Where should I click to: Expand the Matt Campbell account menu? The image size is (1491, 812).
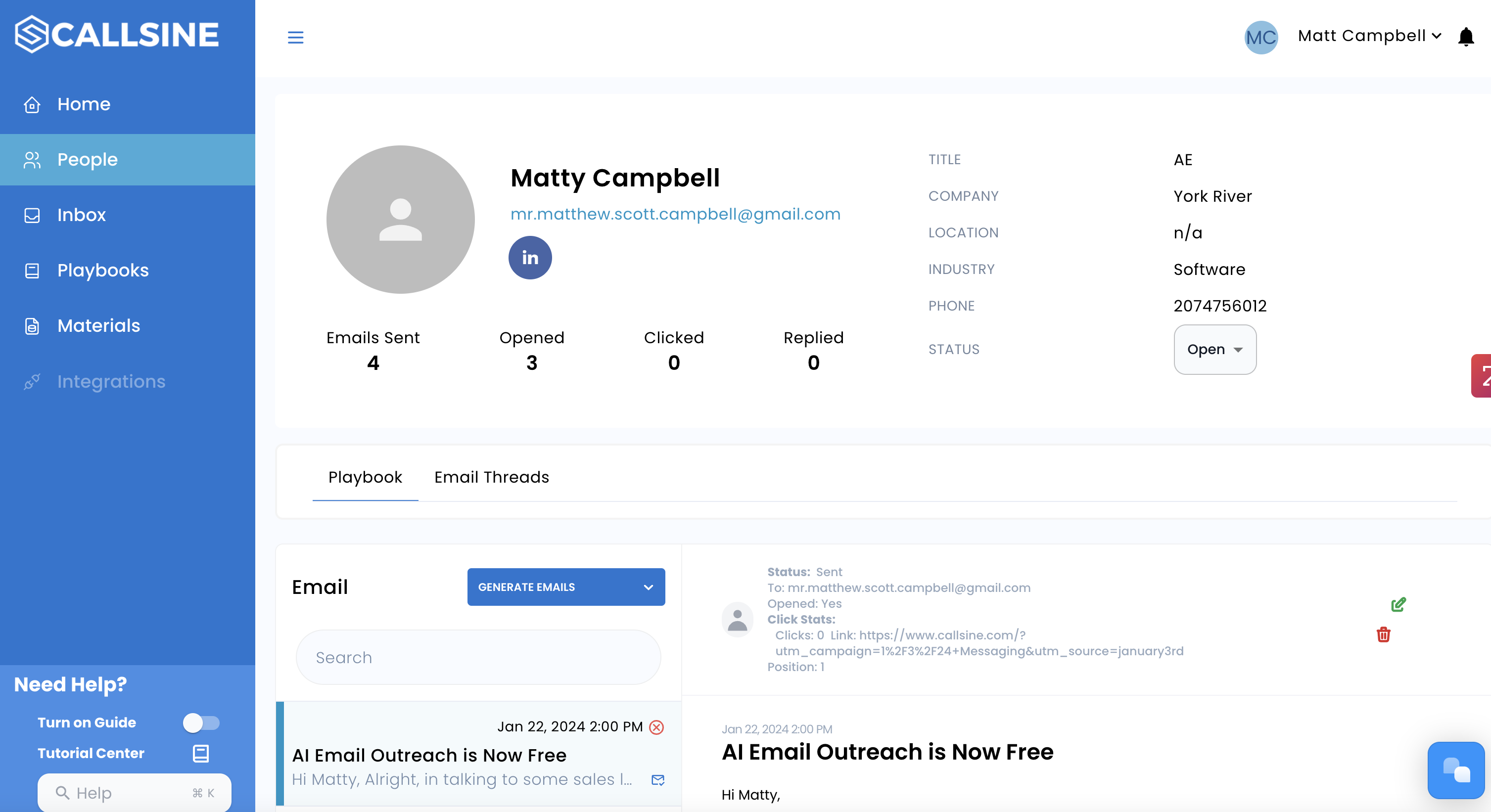click(1369, 36)
